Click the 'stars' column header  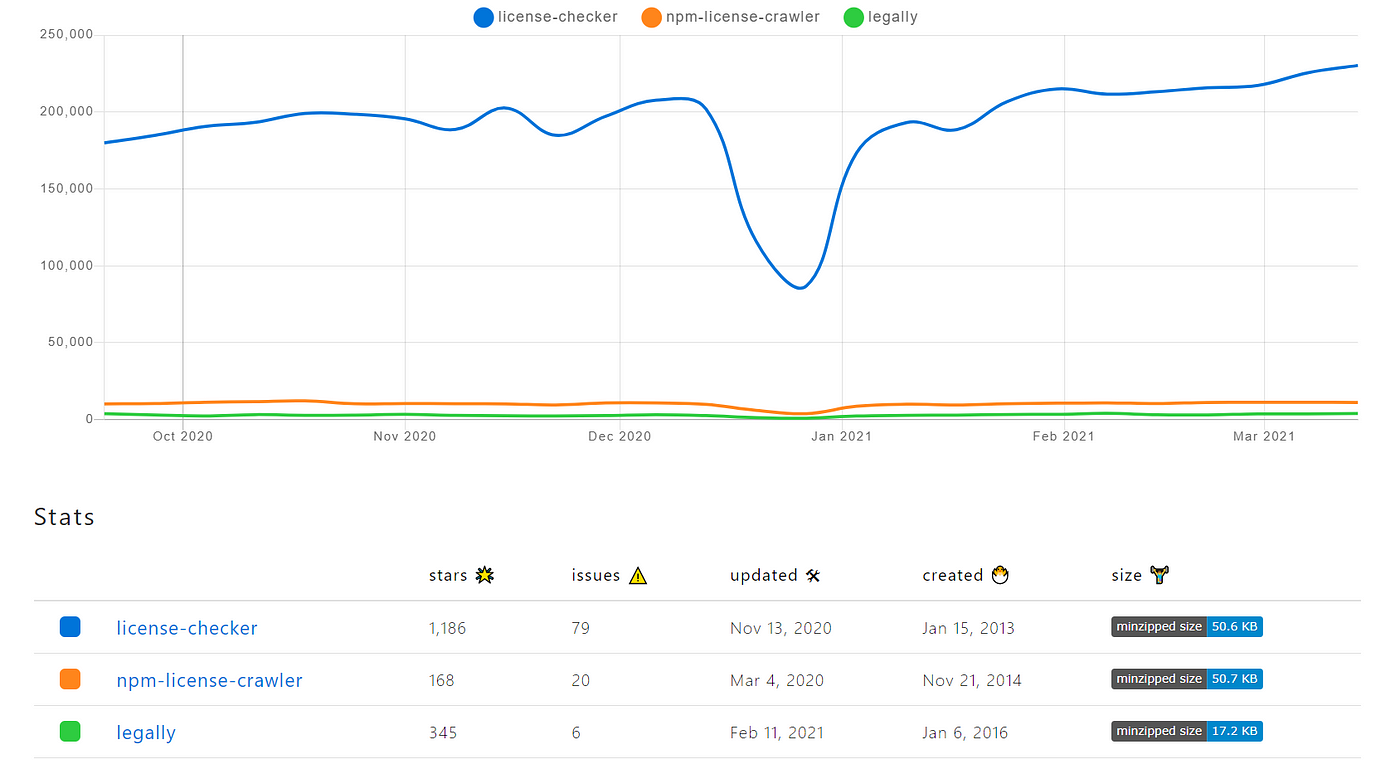pos(448,575)
